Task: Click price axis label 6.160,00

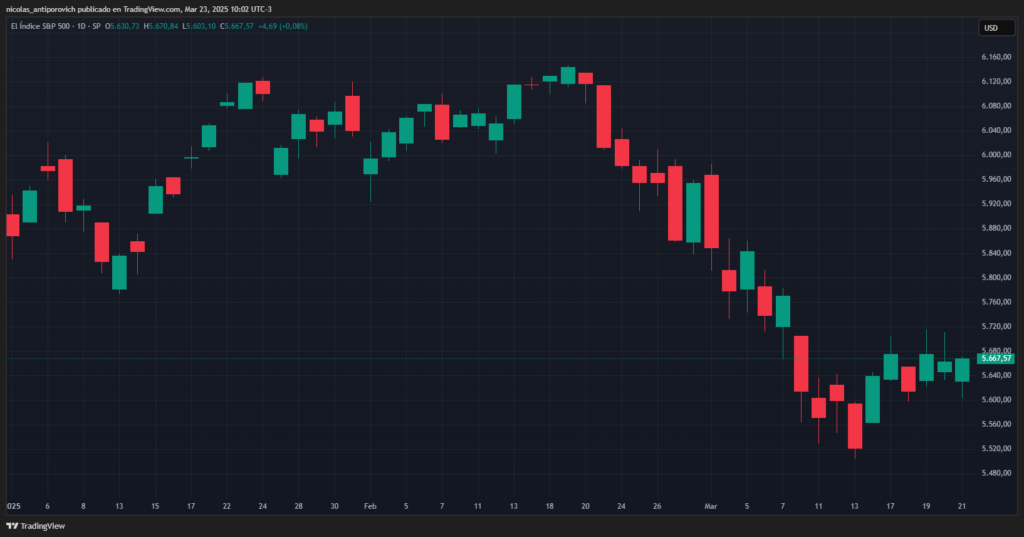Action: 996,57
